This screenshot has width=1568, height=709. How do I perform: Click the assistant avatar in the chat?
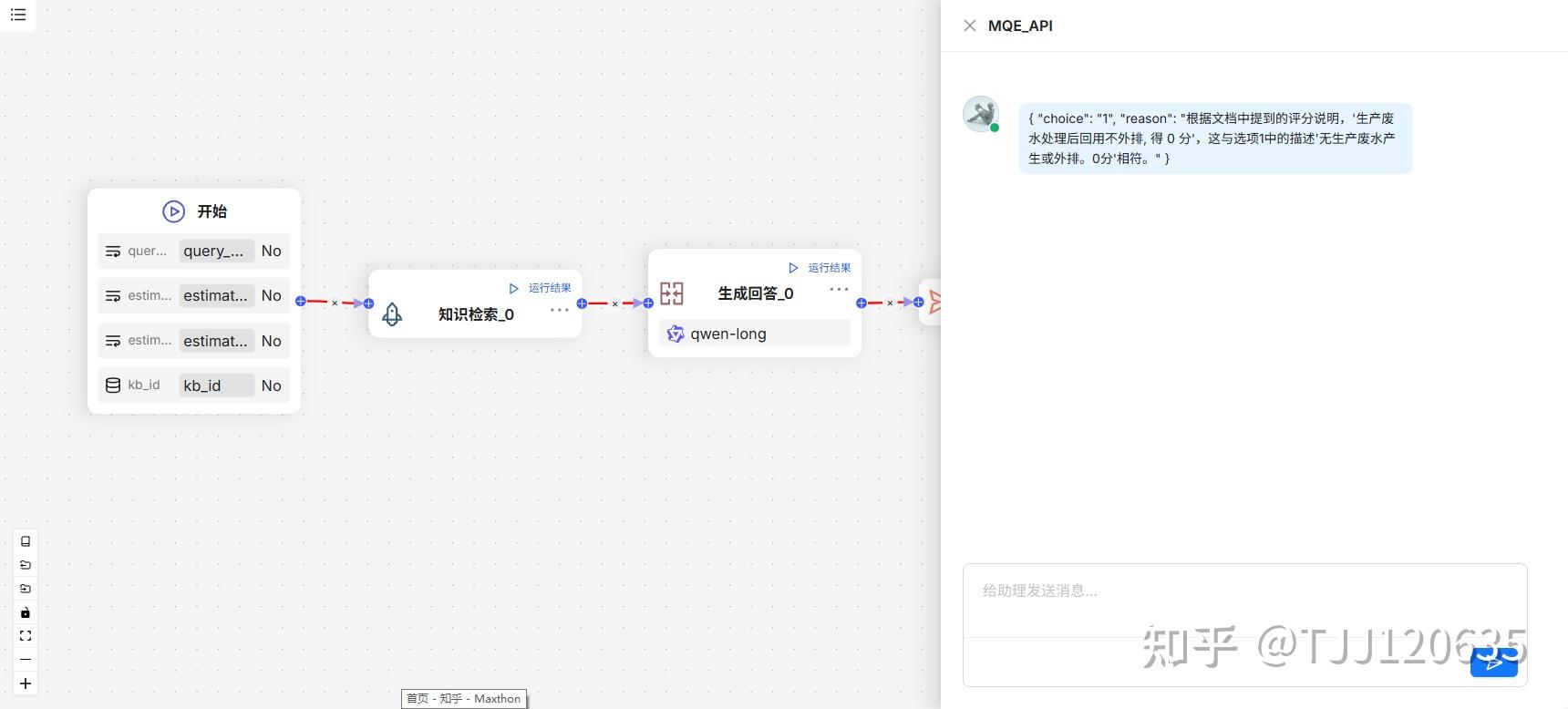pyautogui.click(x=981, y=114)
